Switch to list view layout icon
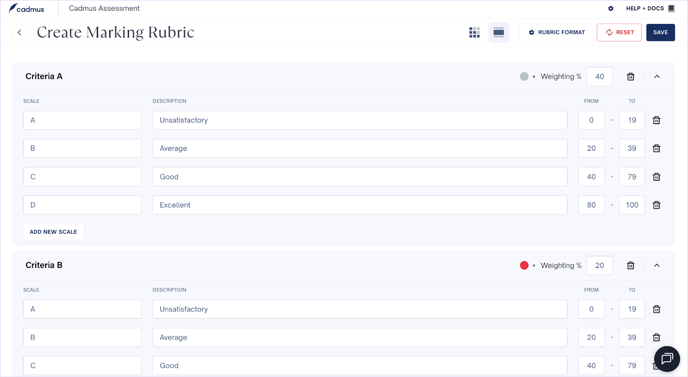The image size is (688, 377). 498,32
